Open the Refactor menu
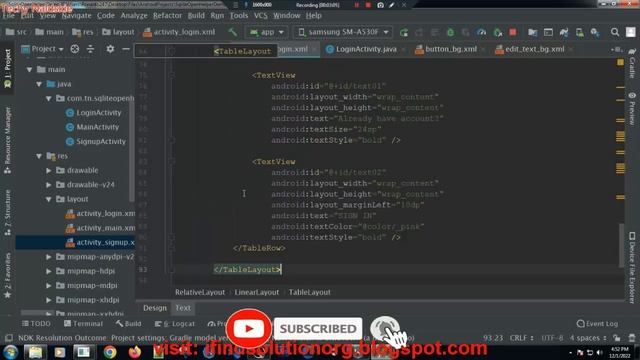640x360 pixels. point(167,16)
